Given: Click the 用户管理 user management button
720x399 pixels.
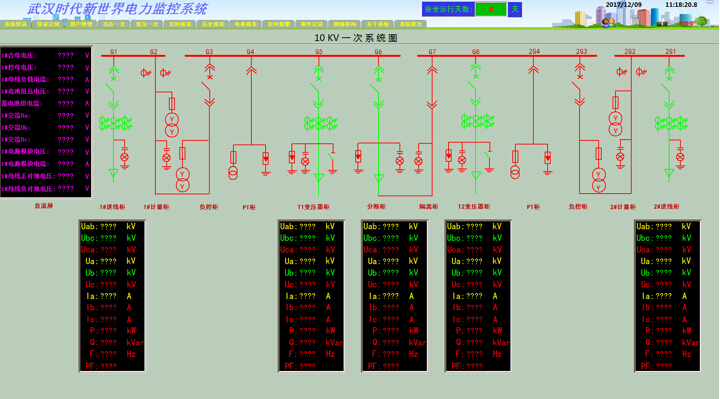Looking at the screenshot, I should (x=81, y=24).
